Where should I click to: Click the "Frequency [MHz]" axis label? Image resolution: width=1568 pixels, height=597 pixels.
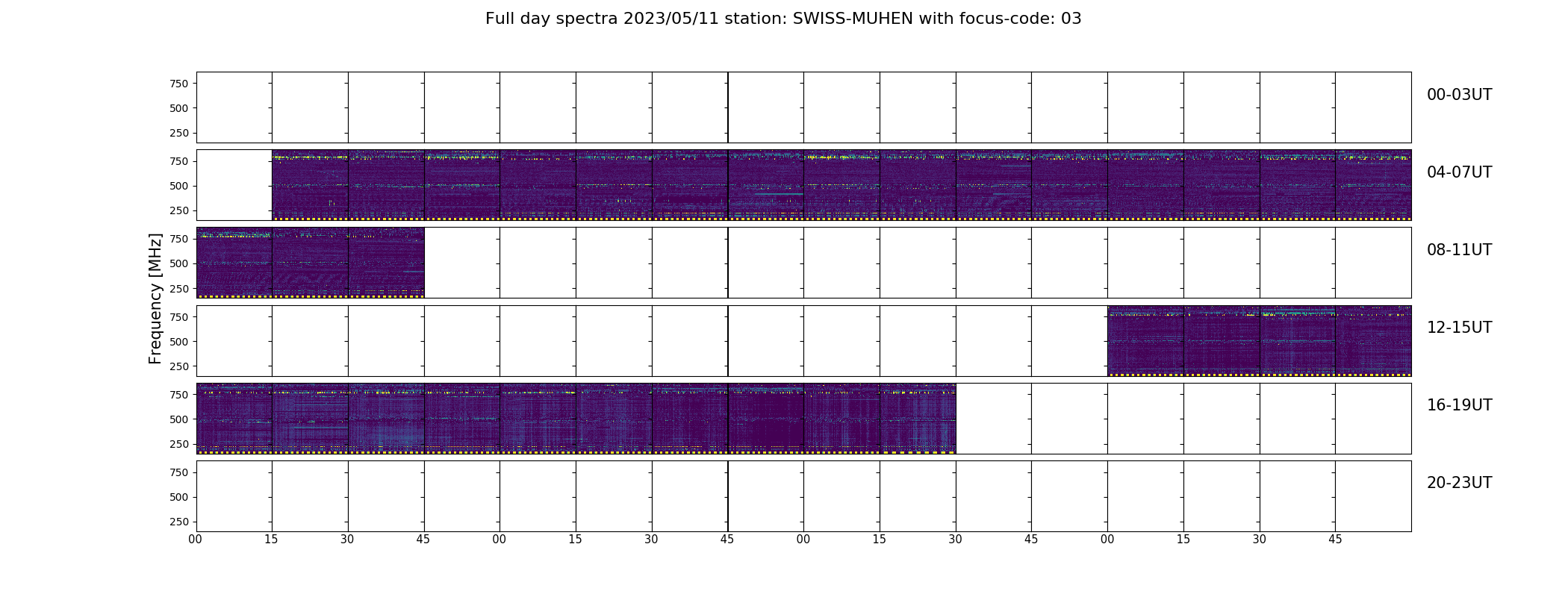(155, 298)
